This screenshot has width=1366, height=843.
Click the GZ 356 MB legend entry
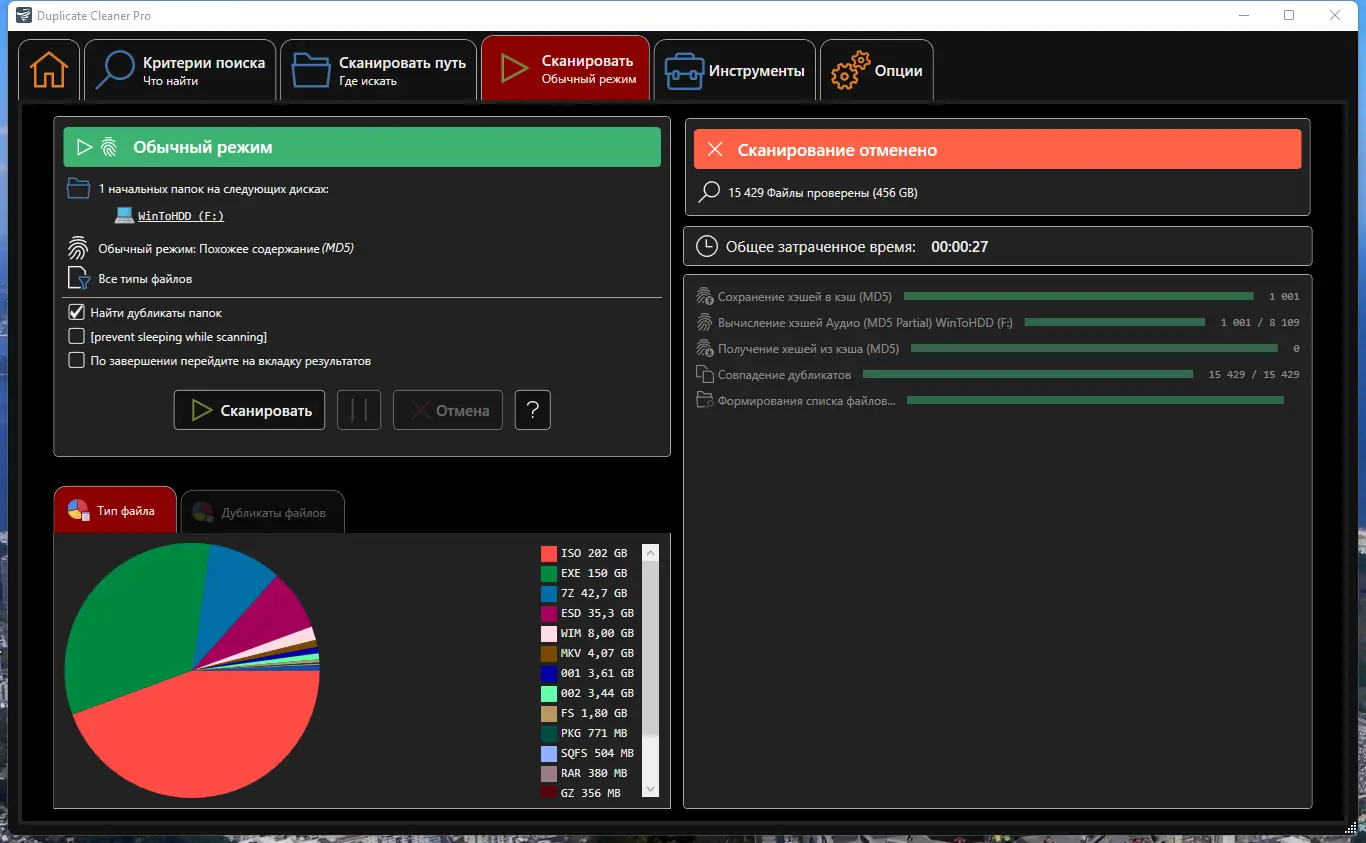[581, 793]
